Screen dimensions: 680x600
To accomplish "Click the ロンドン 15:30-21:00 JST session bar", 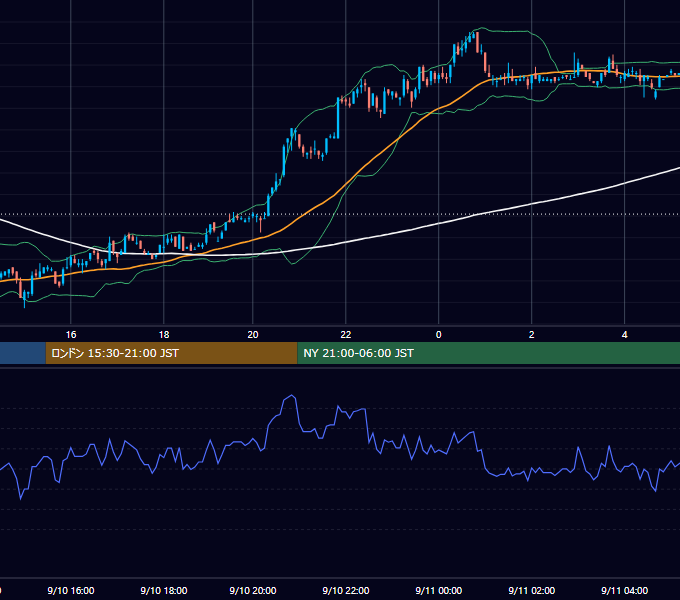I will pyautogui.click(x=171, y=353).
